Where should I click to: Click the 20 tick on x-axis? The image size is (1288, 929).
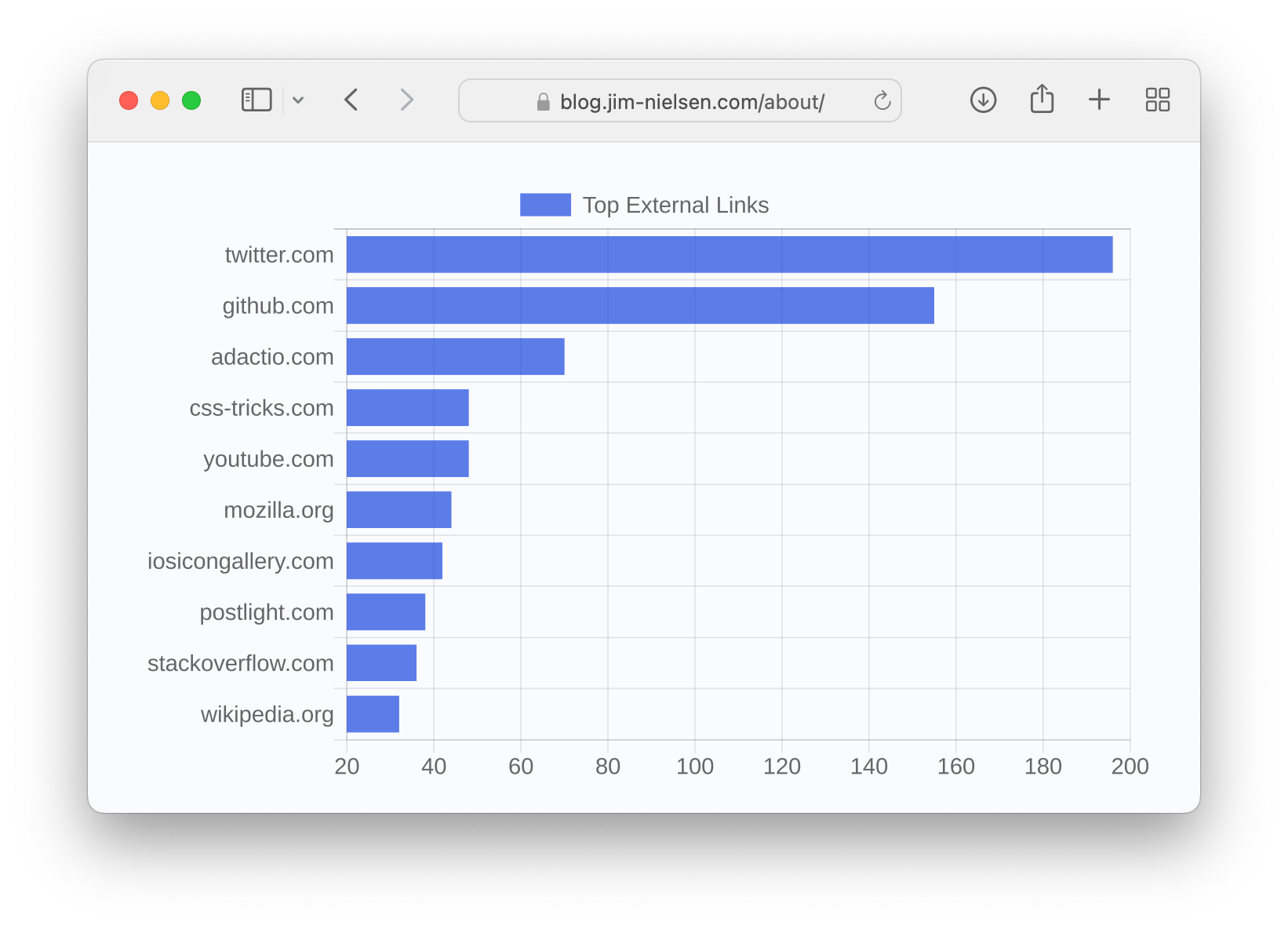(x=347, y=767)
